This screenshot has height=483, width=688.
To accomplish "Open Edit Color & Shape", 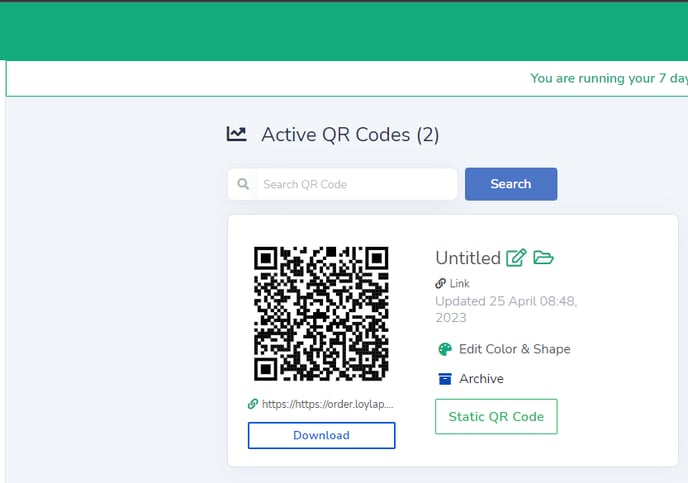I will click(x=514, y=349).
